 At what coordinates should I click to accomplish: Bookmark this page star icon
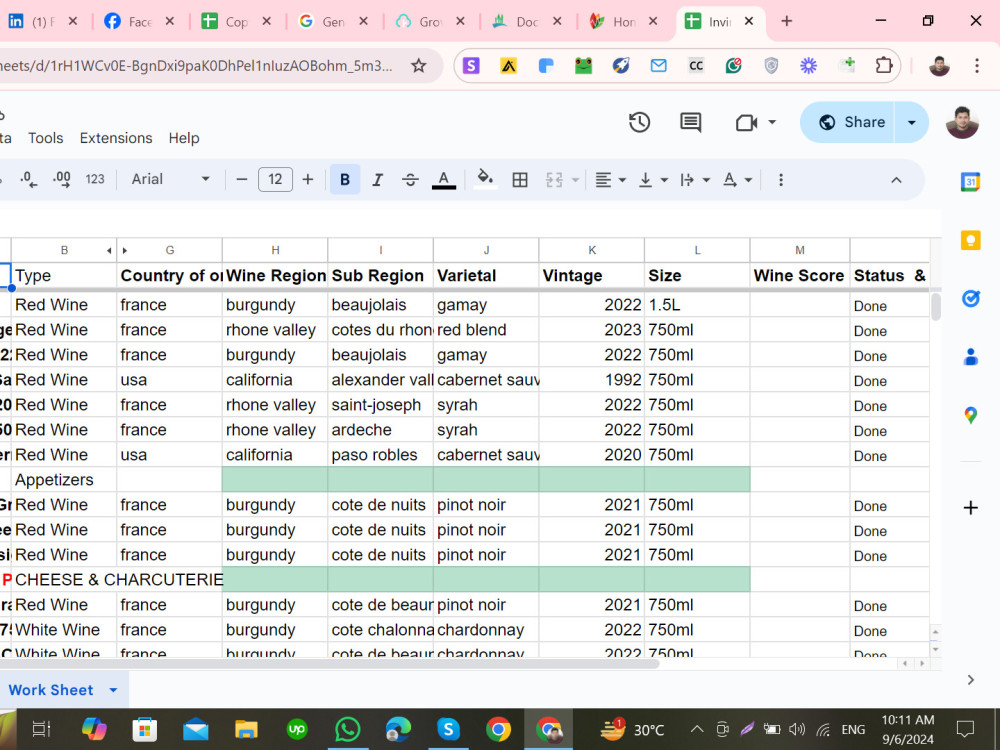(x=418, y=65)
